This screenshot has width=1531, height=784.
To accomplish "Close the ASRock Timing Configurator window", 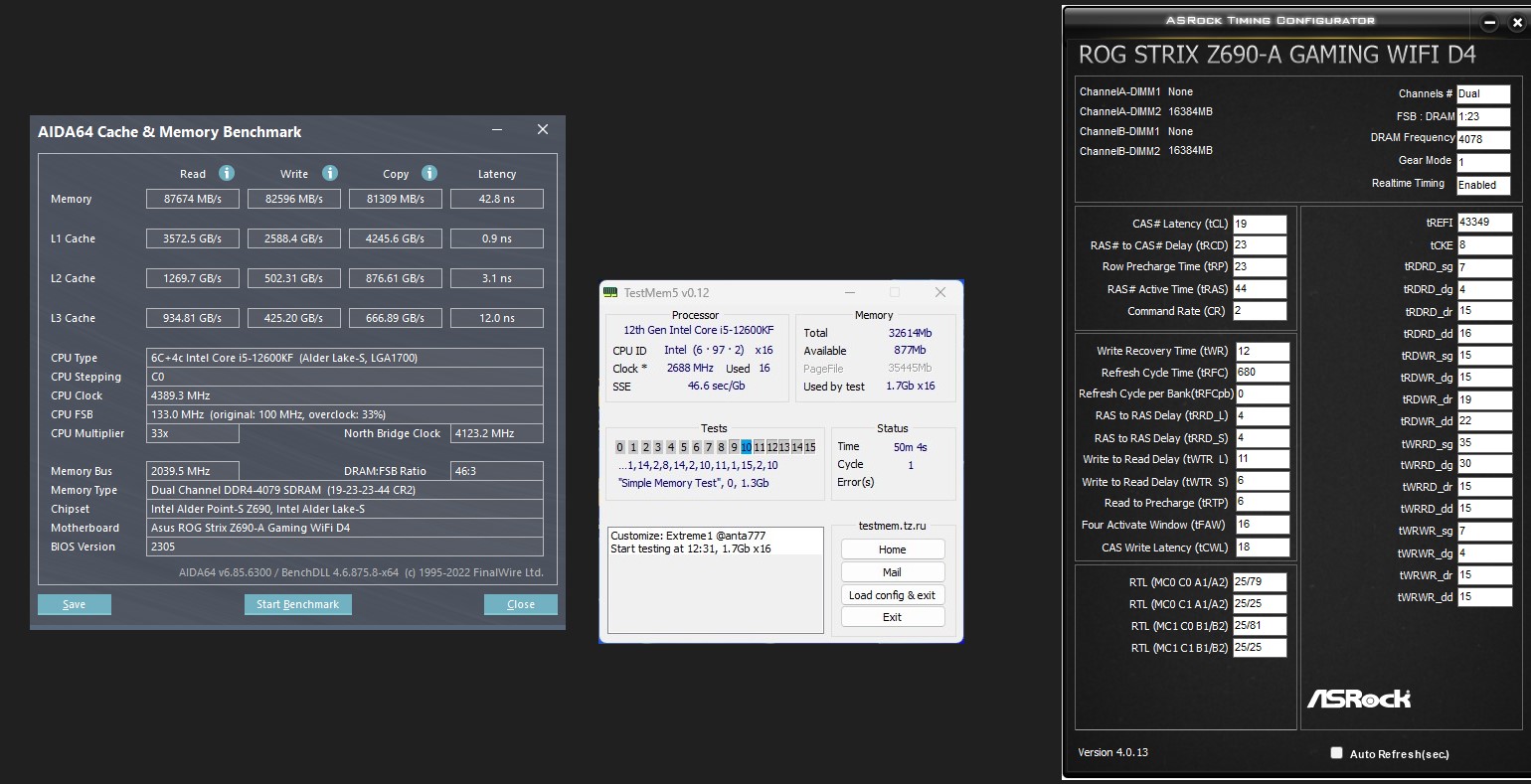I will pyautogui.click(x=1515, y=24).
